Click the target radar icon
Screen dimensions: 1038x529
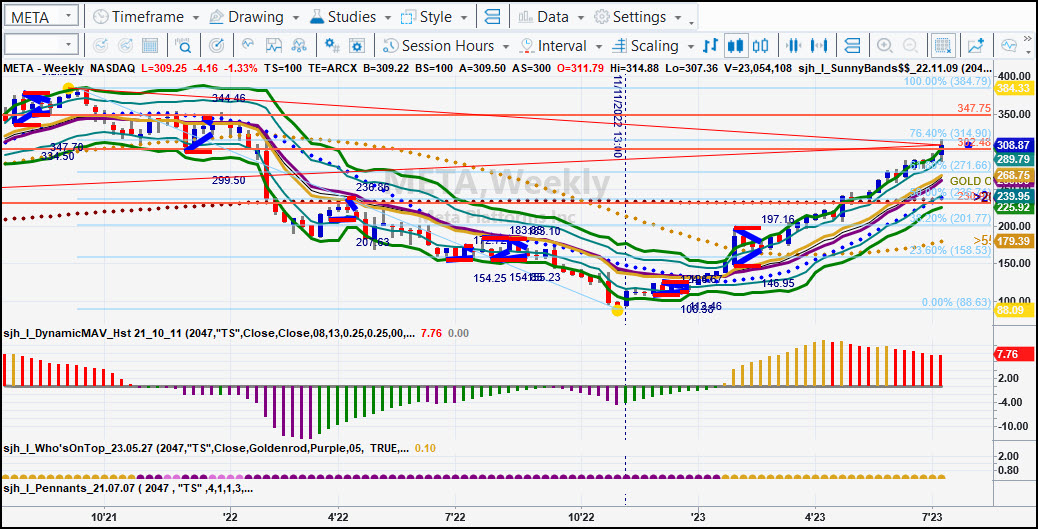(x=216, y=46)
